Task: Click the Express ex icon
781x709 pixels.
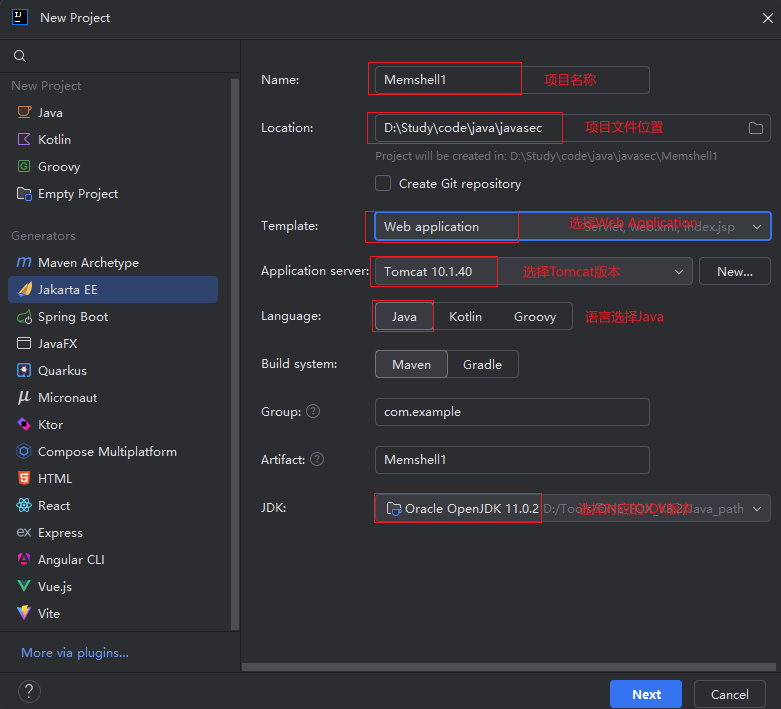Action: [24, 532]
